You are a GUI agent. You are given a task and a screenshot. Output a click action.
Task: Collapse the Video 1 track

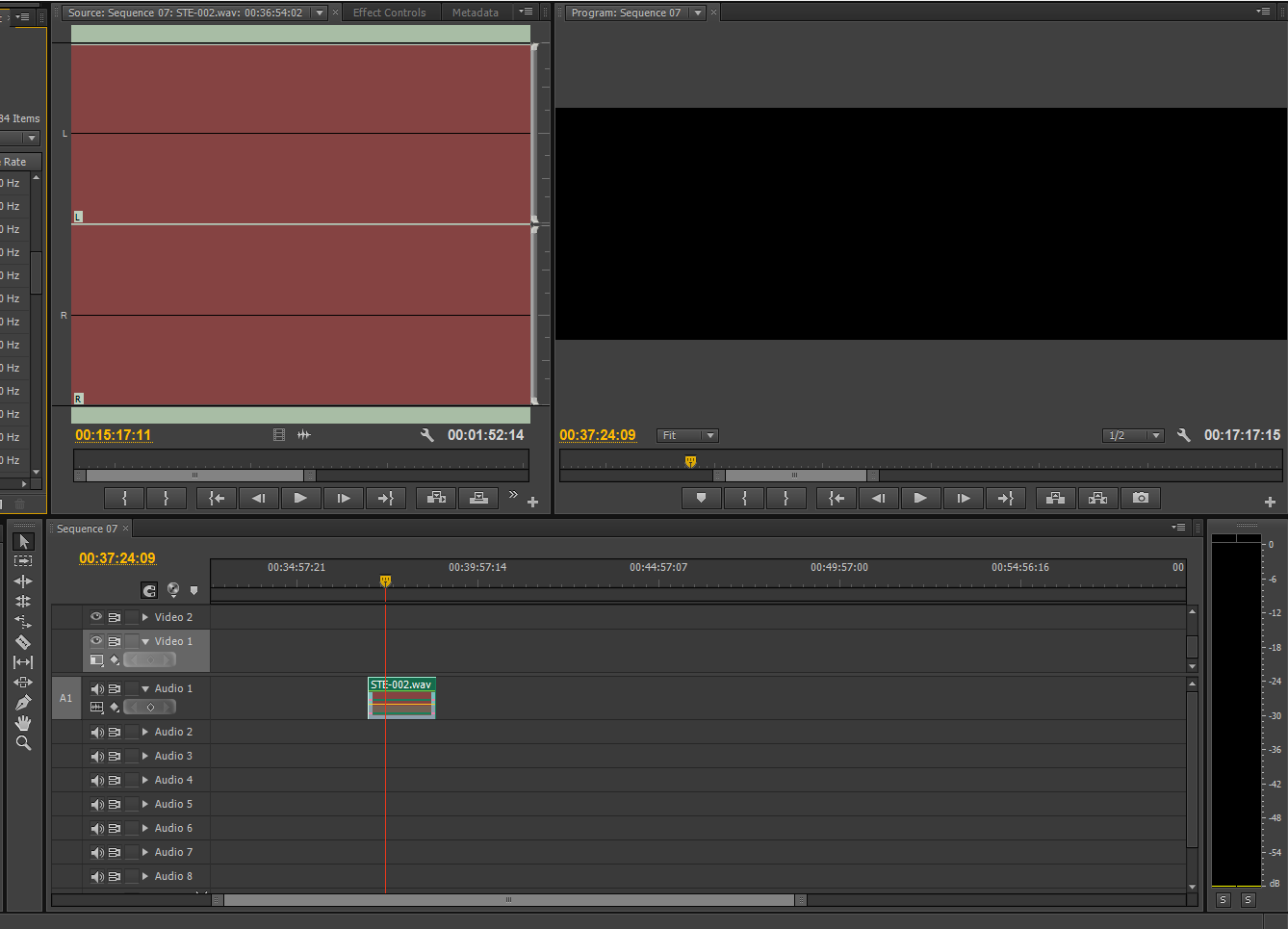(x=145, y=641)
